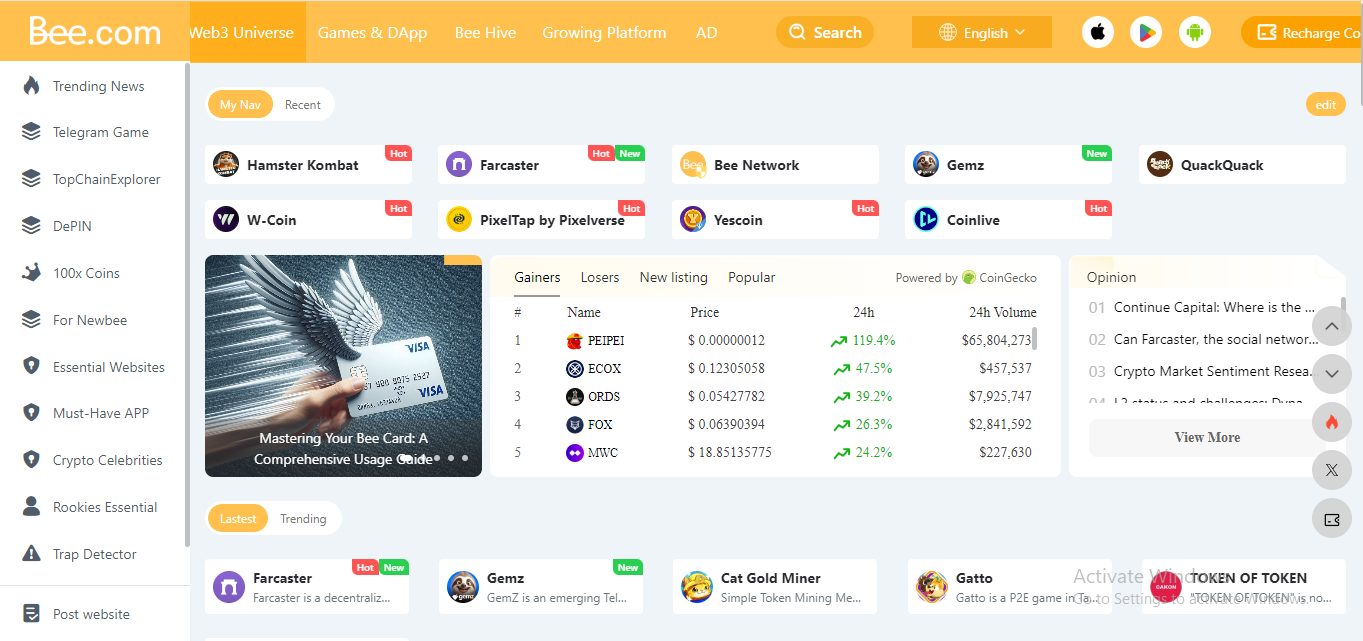This screenshot has height=641, width=1363.
Task: Switch to the Recent toggle
Action: tap(303, 104)
